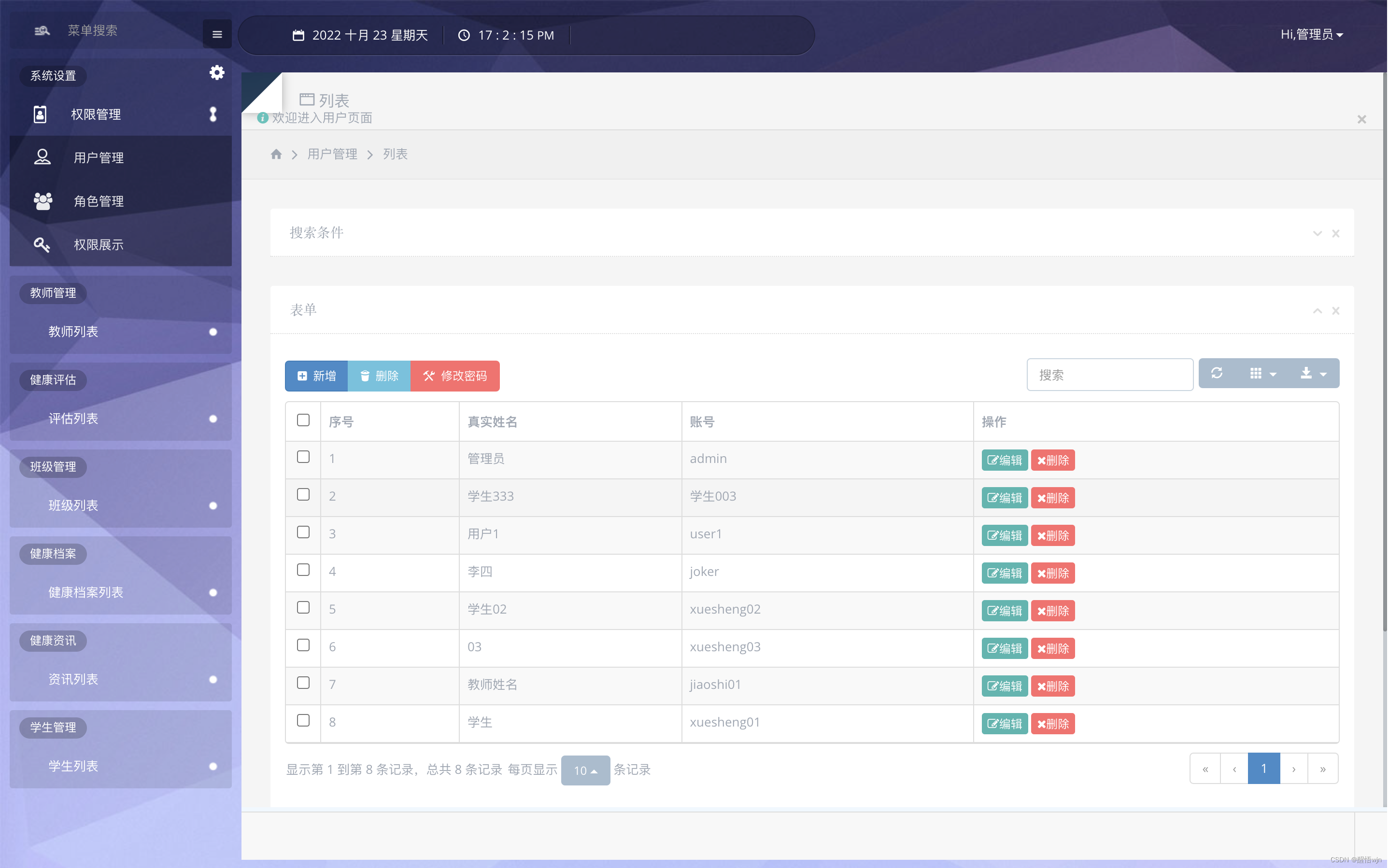Click the 搜索 table search field
1389x868 pixels.
pyautogui.click(x=1109, y=375)
